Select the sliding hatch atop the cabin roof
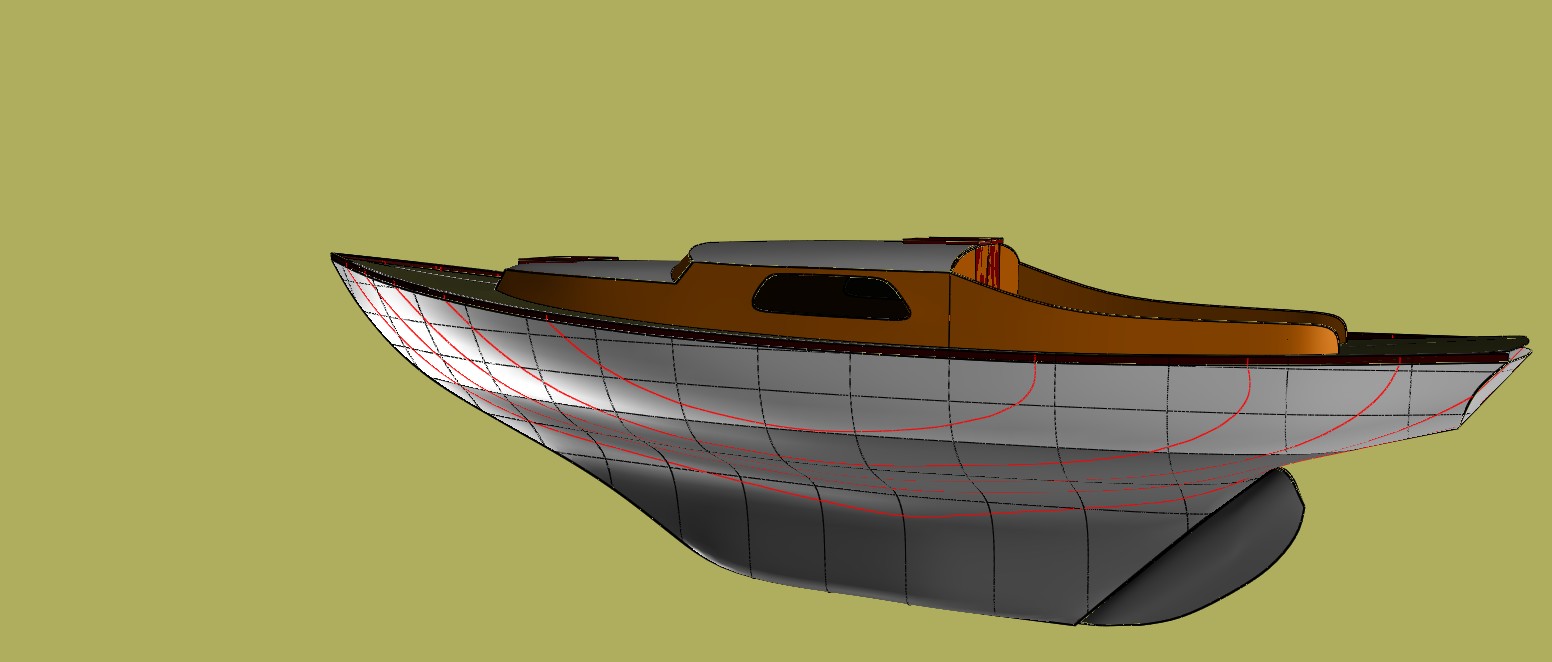The height and width of the screenshot is (662, 1552). click(940, 240)
